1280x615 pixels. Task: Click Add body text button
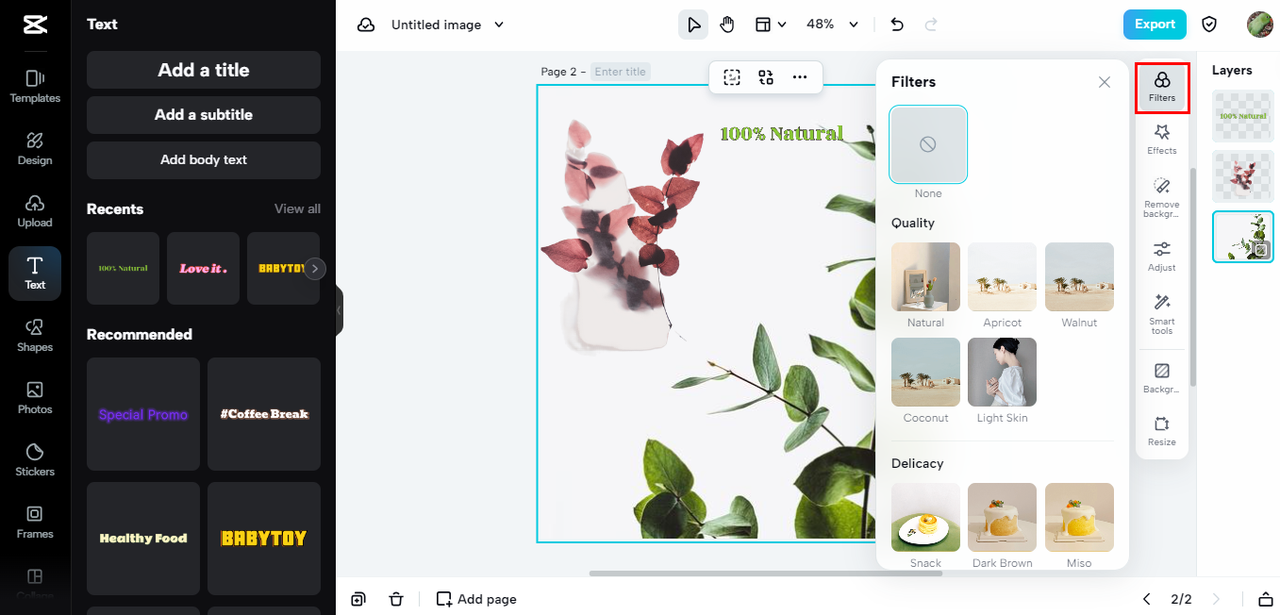(204, 160)
